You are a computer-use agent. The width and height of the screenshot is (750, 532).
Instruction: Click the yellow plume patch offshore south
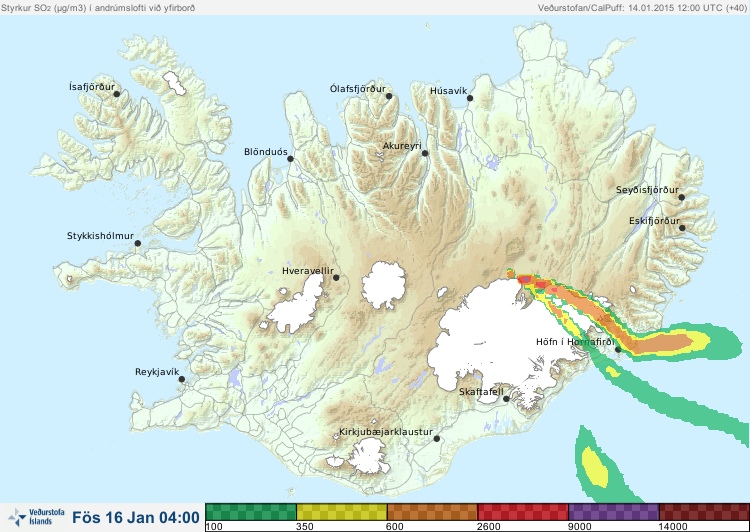tap(595, 468)
